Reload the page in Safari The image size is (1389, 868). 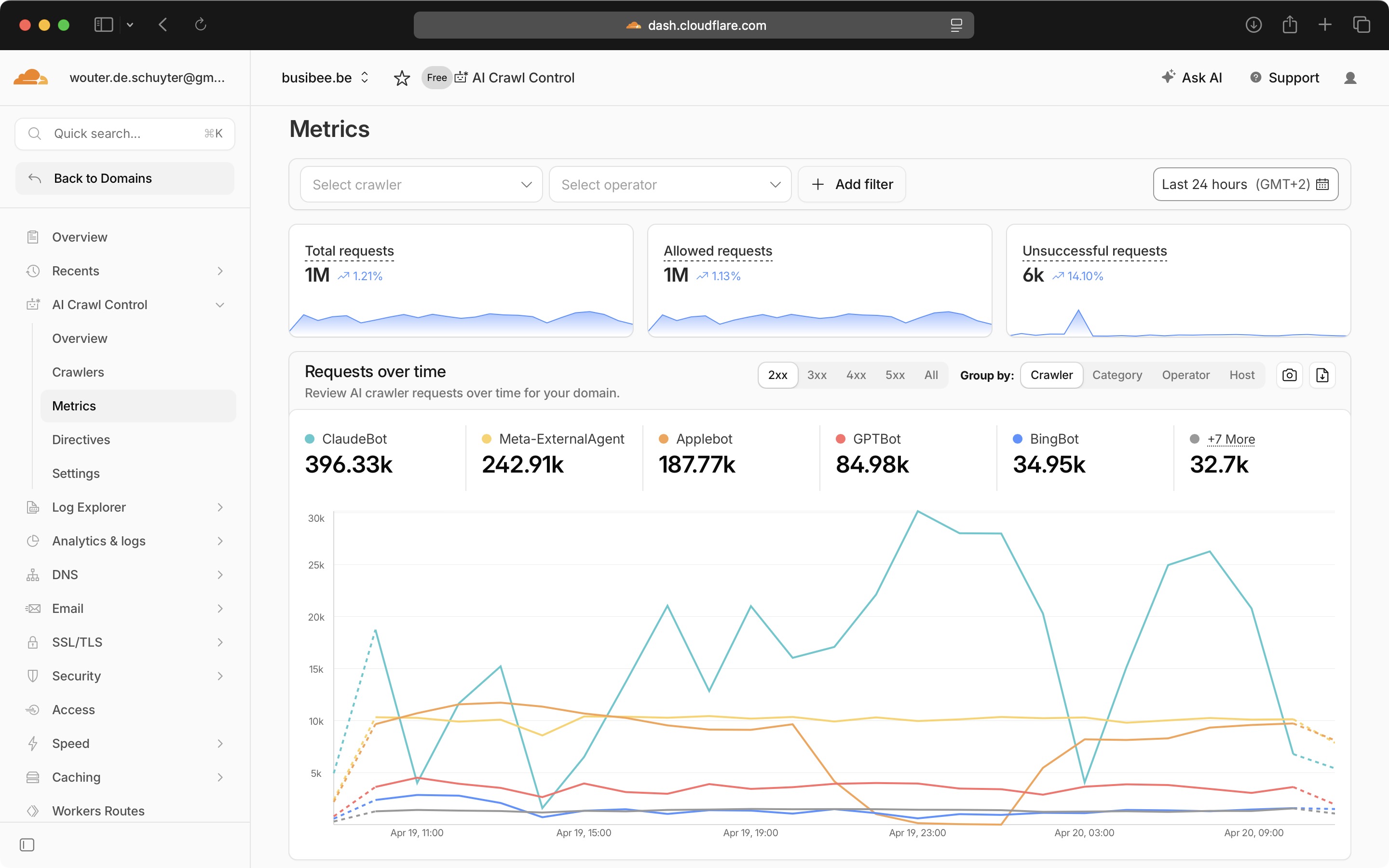pos(200,25)
